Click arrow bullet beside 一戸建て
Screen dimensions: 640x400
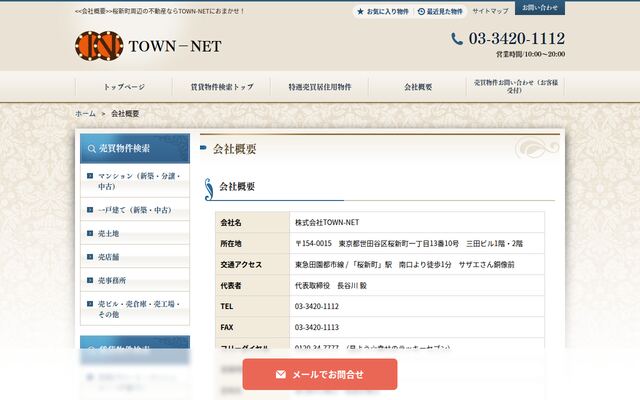[x=90, y=210]
